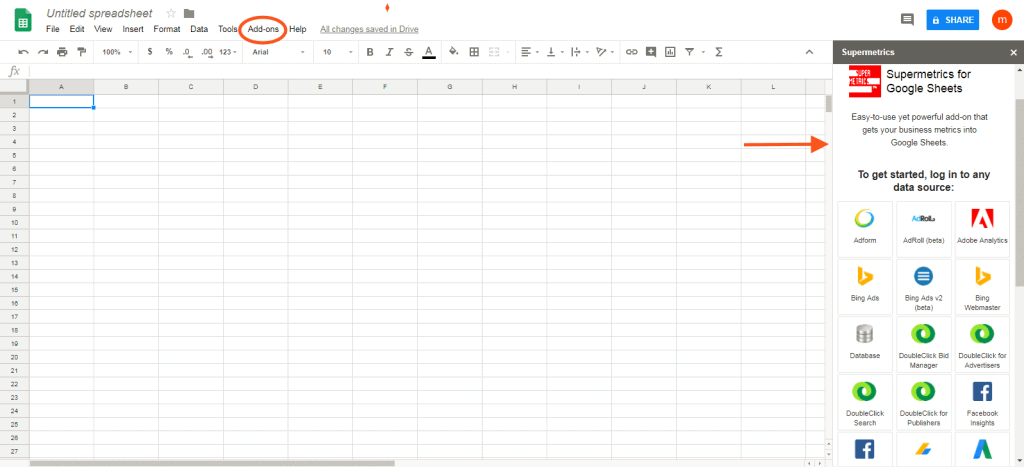This screenshot has width=1024, height=467.
Task: Open the Data menu
Action: (199, 29)
